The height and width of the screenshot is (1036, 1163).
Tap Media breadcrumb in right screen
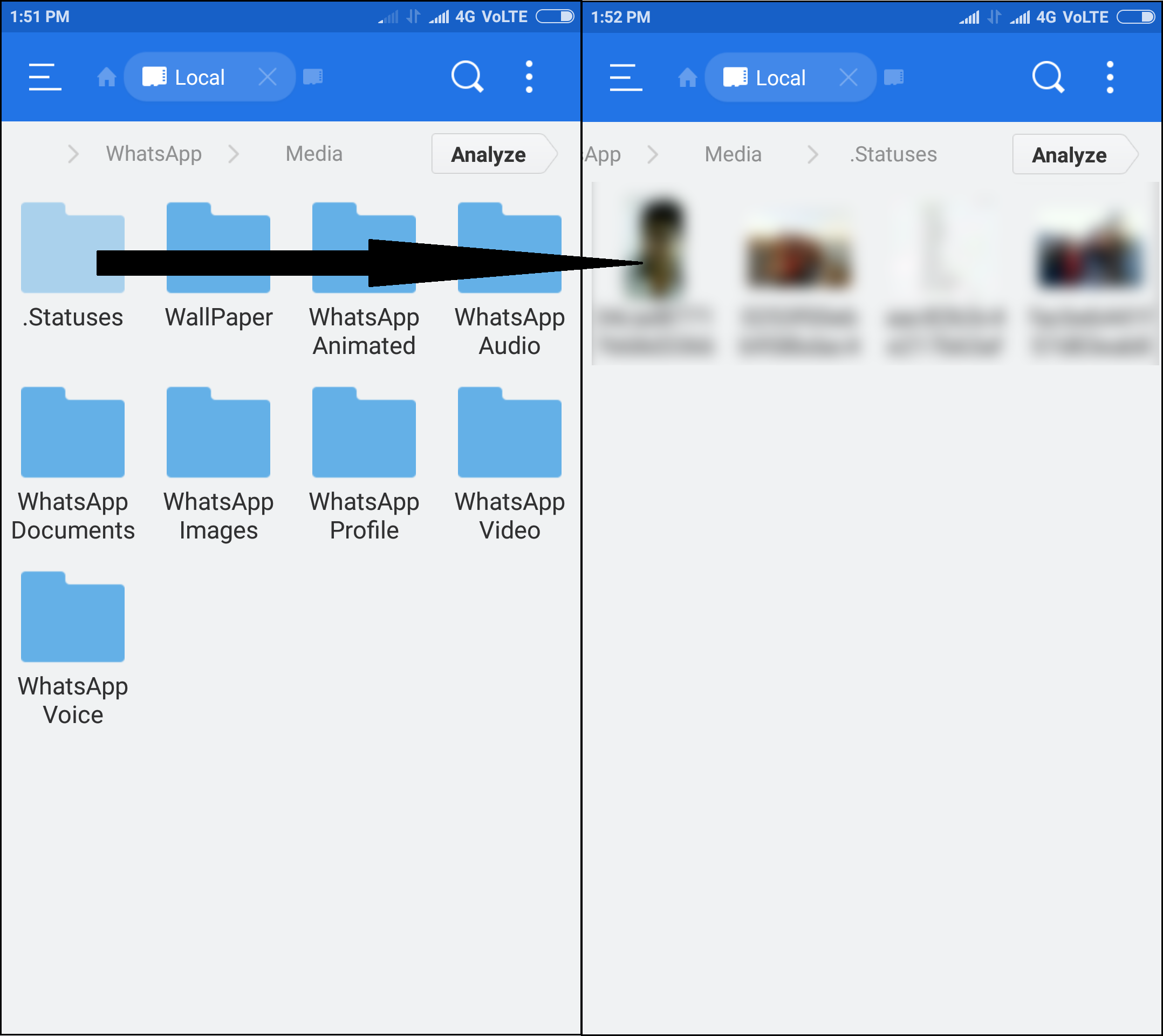coord(733,154)
